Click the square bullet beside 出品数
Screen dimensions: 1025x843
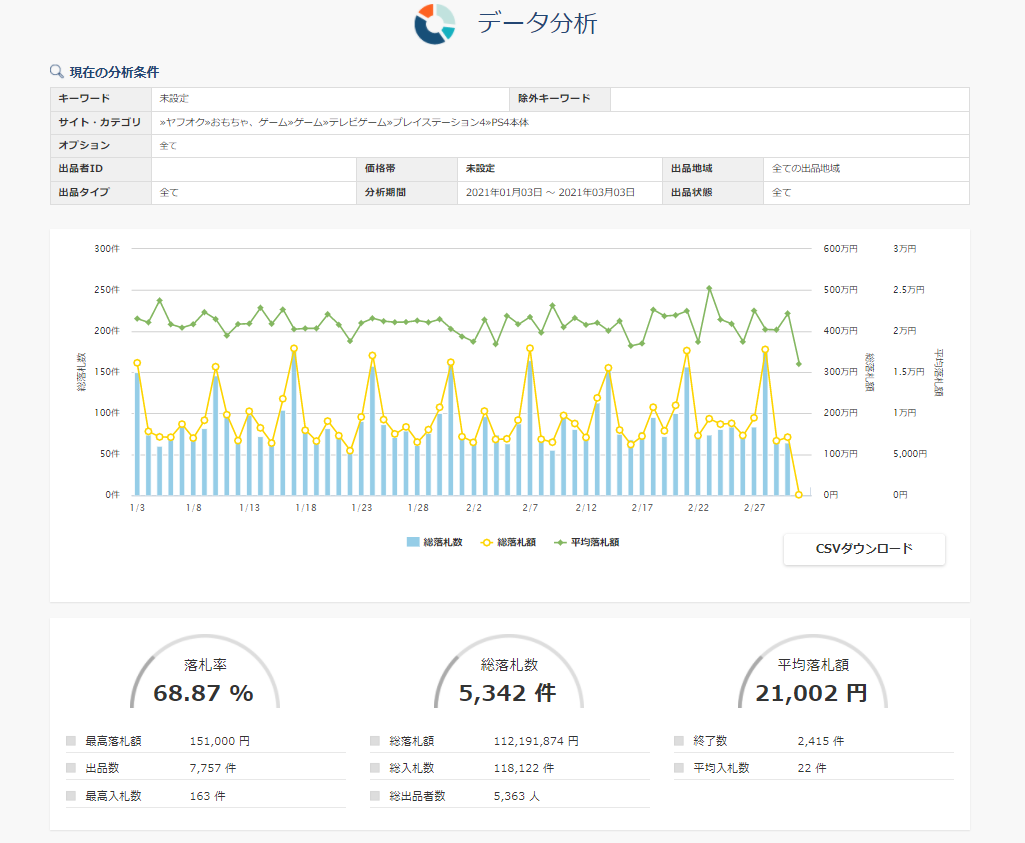71,768
